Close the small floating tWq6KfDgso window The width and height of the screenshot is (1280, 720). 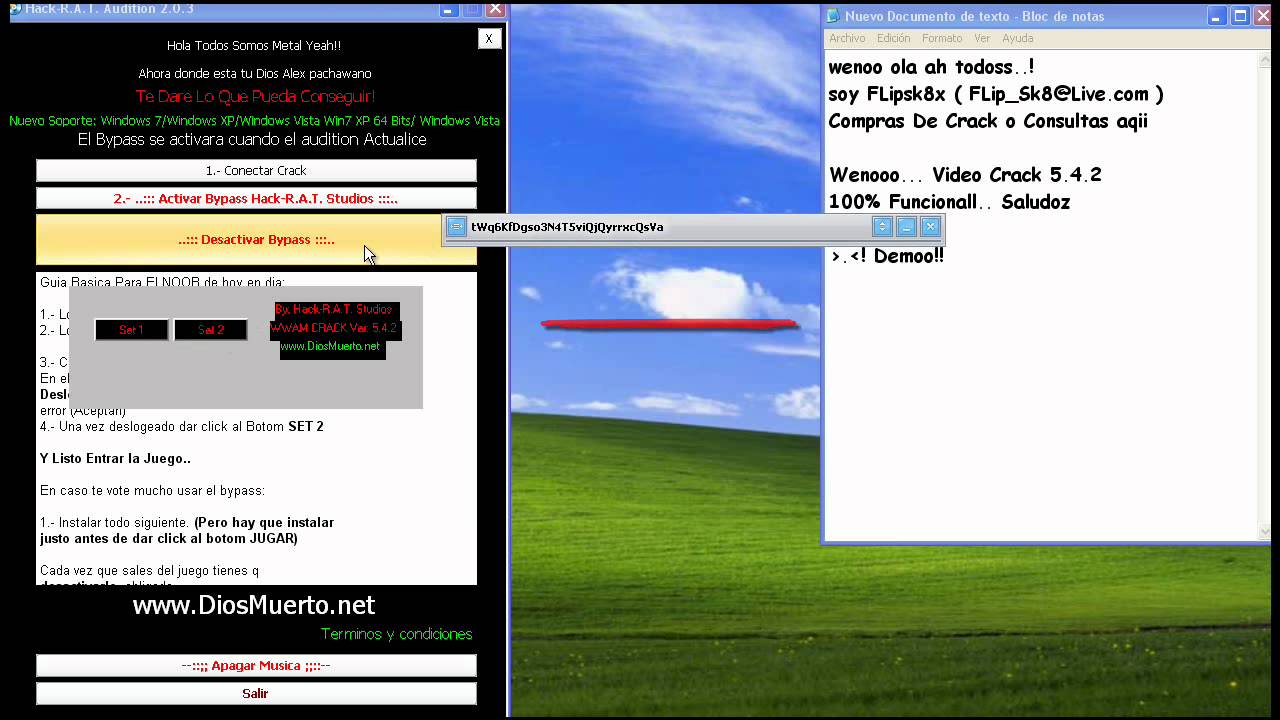click(931, 227)
